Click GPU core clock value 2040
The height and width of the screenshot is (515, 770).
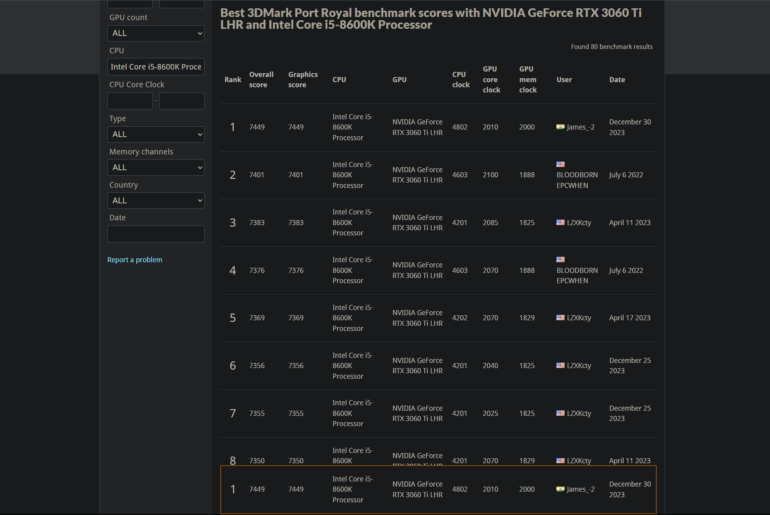[491, 366]
